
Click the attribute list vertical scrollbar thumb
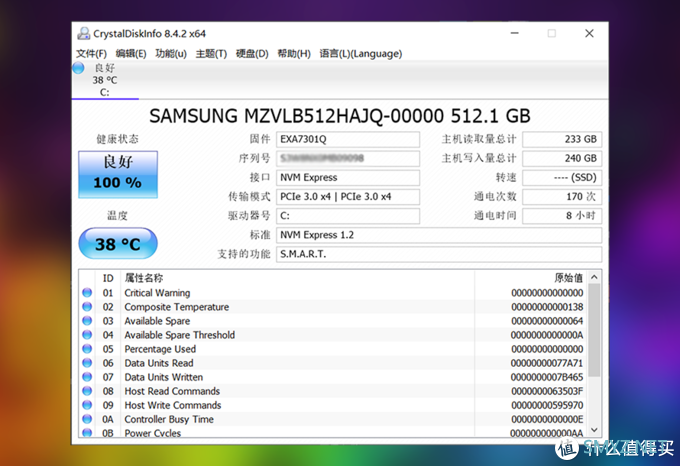594,330
